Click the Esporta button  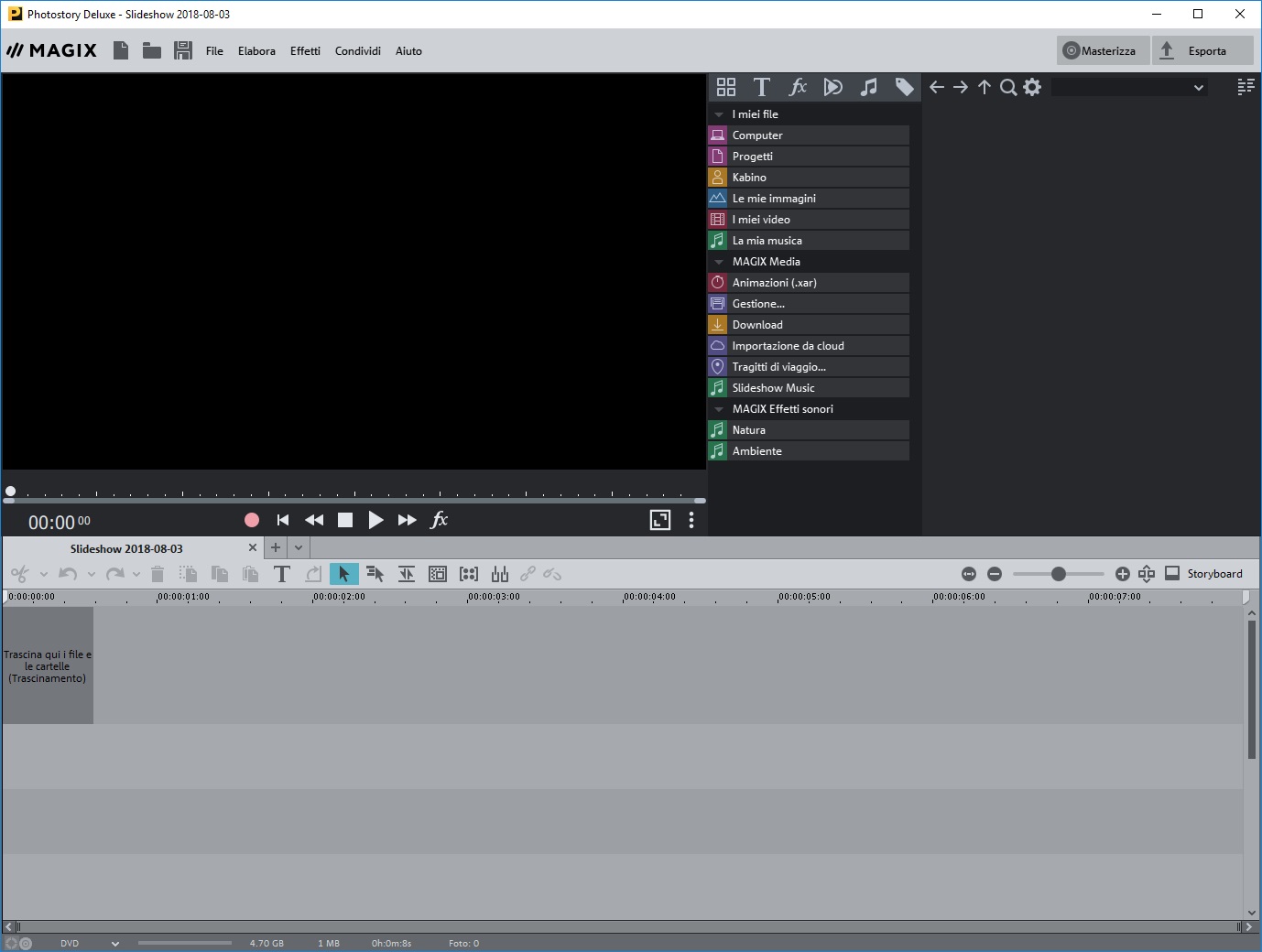point(1202,50)
